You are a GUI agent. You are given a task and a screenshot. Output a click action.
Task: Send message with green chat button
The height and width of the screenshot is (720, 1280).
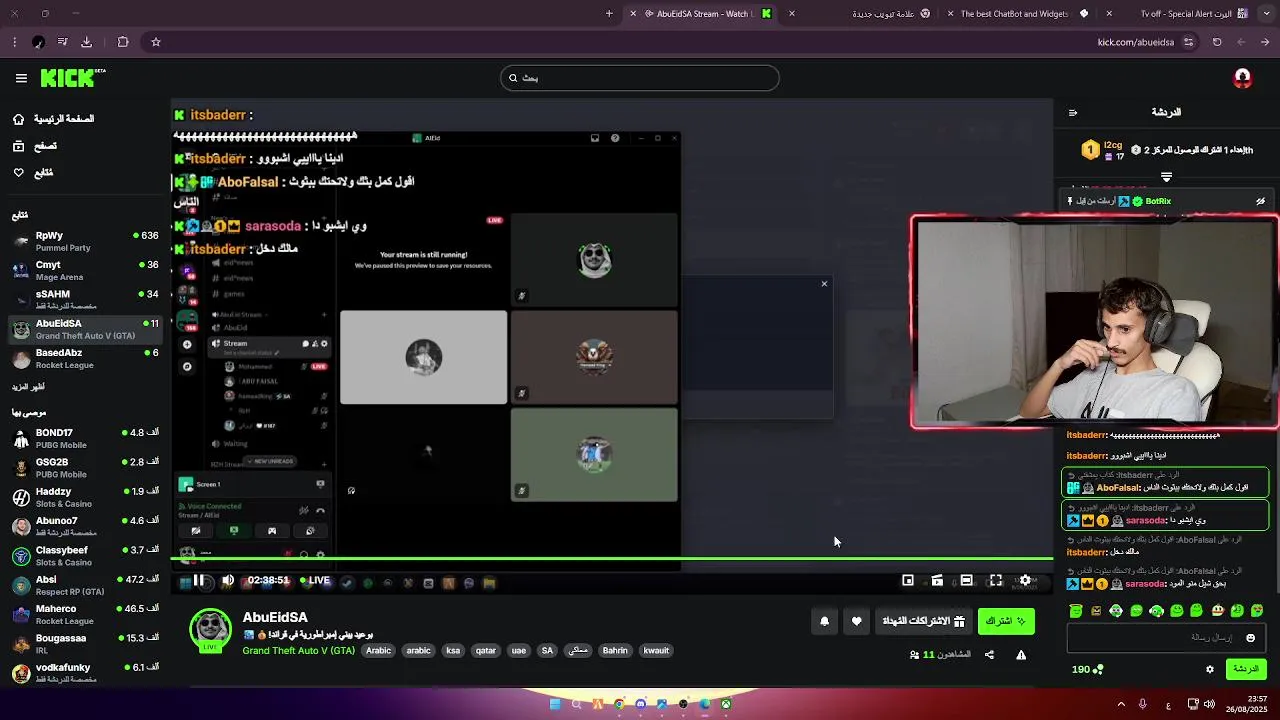(1246, 669)
